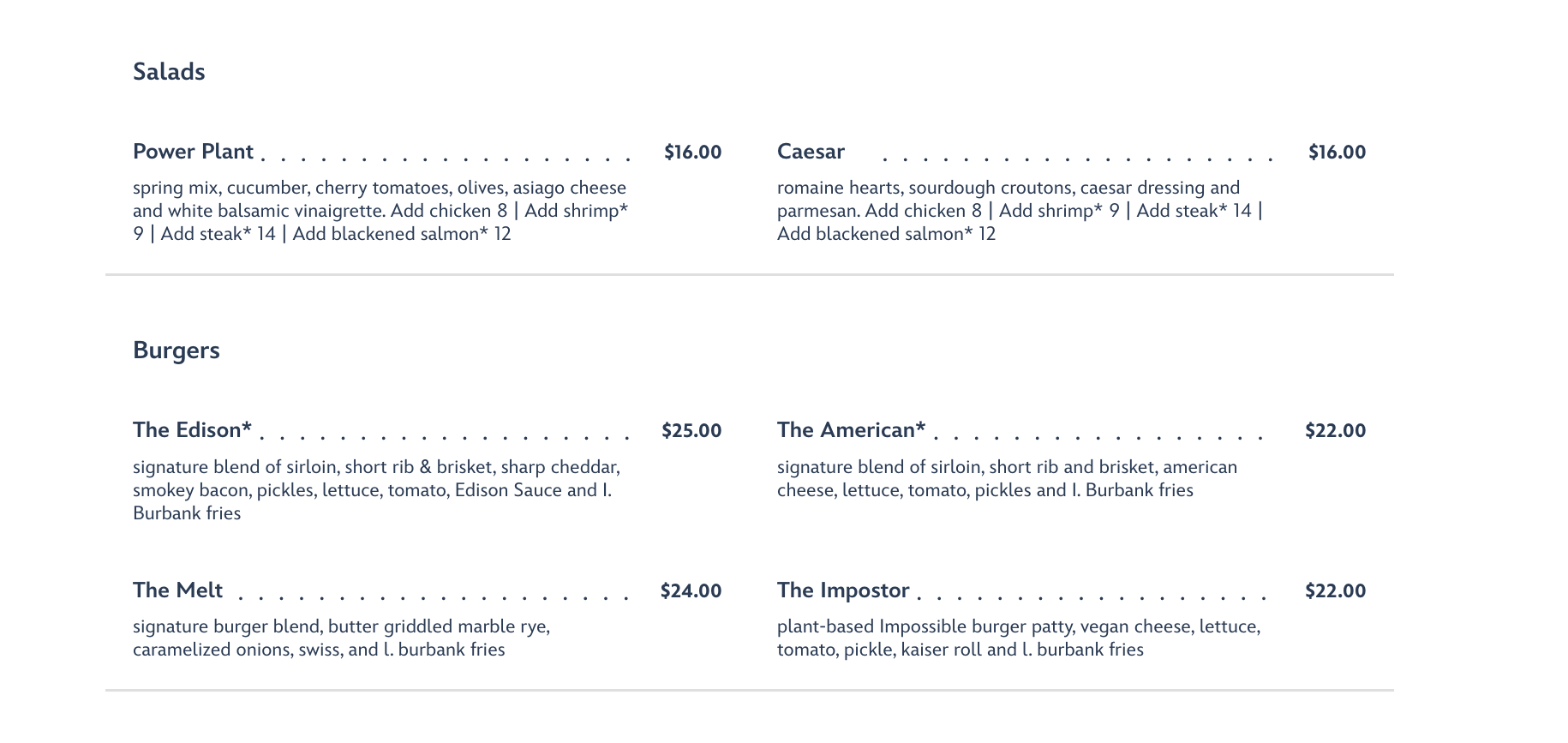Screen dimensions: 1568x743
Task: Click The Impostor plant-based patty description
Action: (x=1019, y=638)
